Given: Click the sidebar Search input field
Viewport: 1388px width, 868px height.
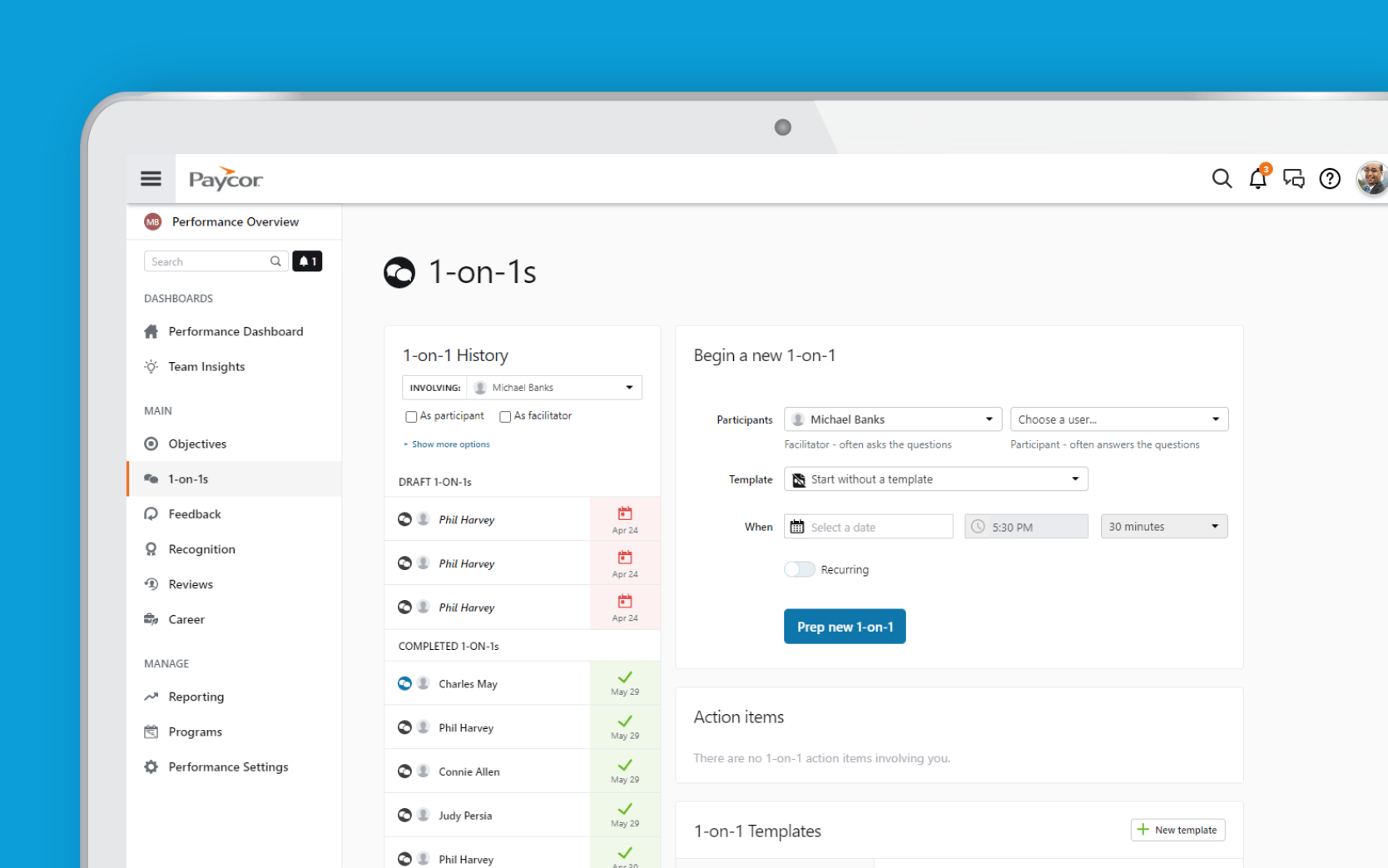Looking at the screenshot, I should [x=216, y=261].
